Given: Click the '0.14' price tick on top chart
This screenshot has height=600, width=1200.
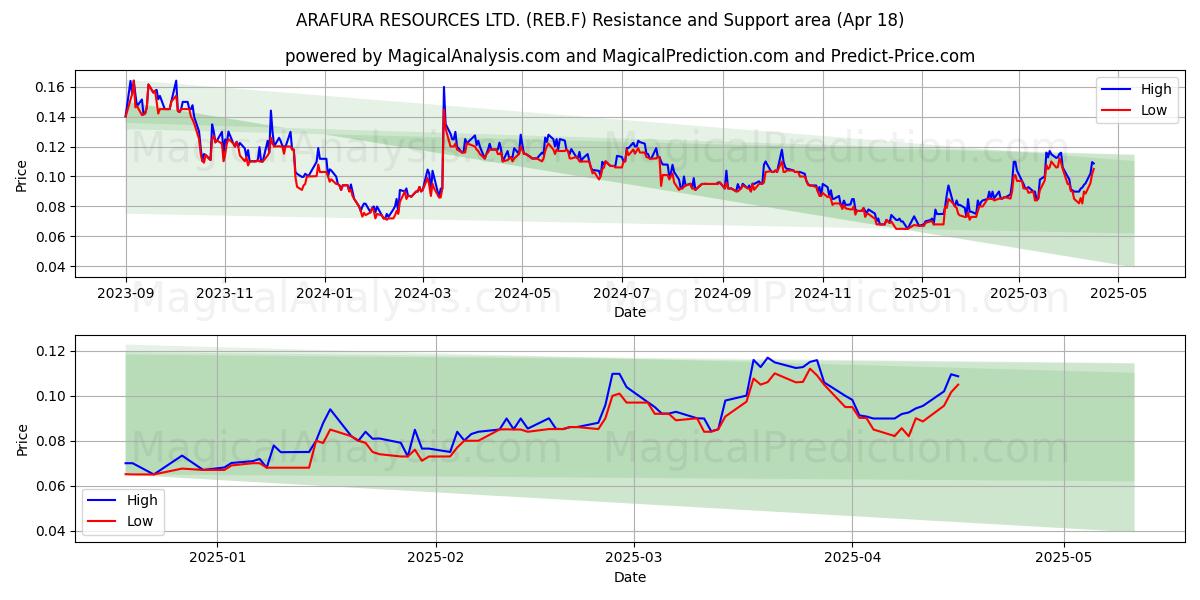Looking at the screenshot, I should (x=50, y=117).
